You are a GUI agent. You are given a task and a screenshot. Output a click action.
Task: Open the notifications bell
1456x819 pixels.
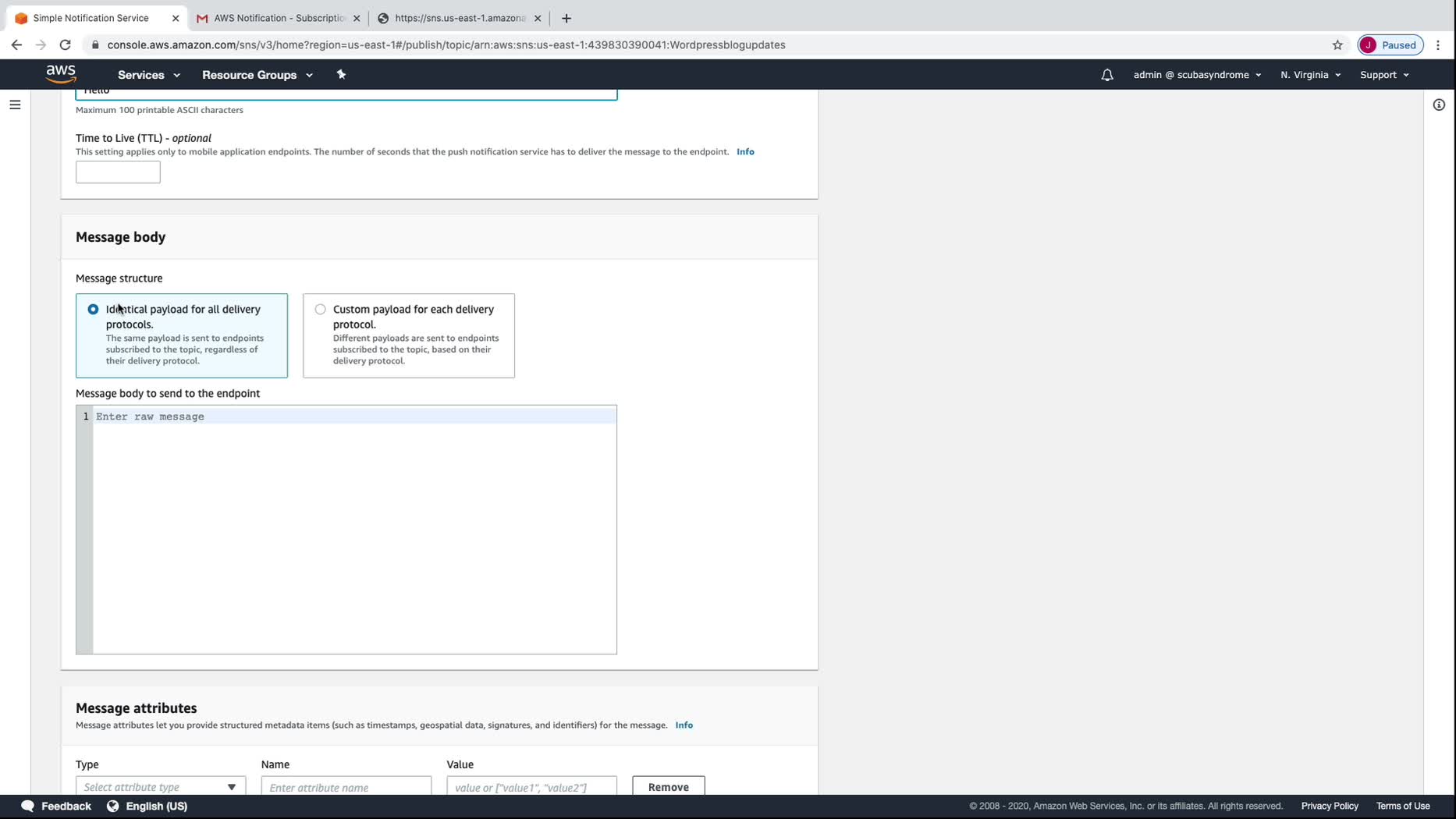click(x=1107, y=75)
